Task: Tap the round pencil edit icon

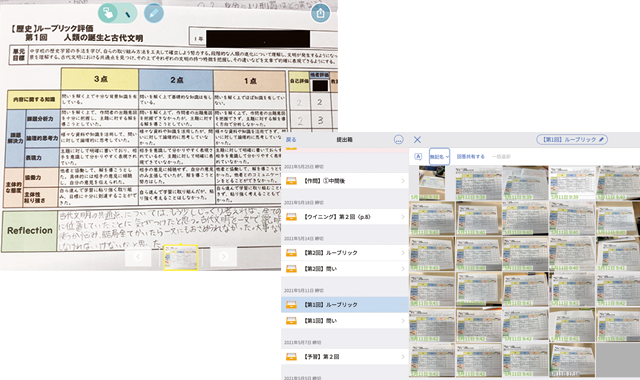Action: [154, 13]
